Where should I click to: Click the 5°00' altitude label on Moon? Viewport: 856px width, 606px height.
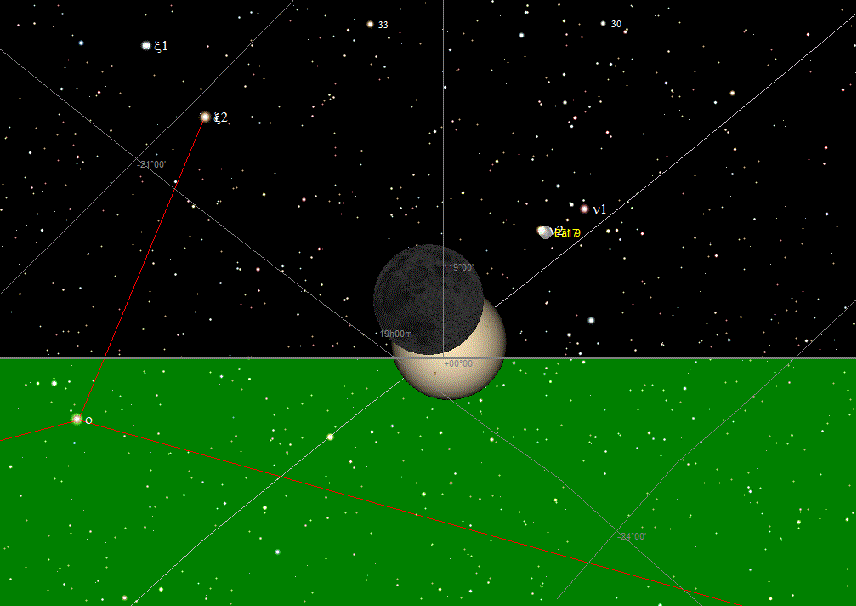point(463,268)
